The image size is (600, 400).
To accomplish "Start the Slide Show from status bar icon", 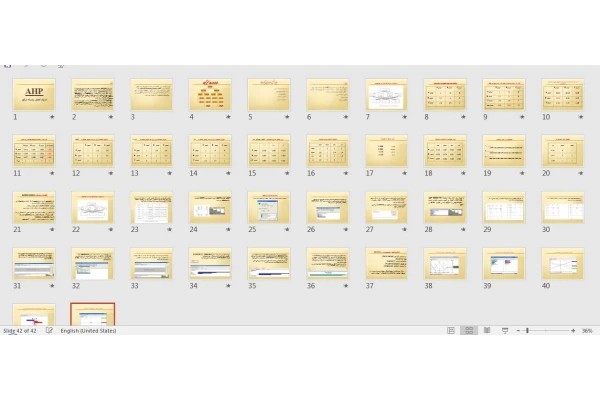I will 505,330.
